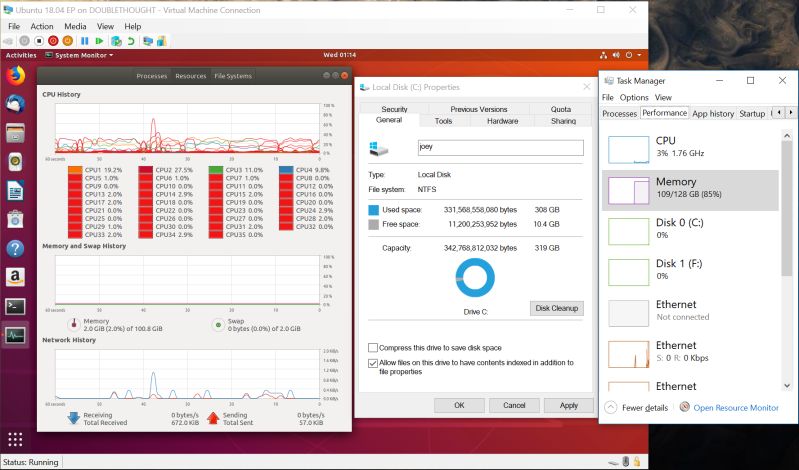Click Resource Monitor icon beside the link
Viewport: 799px width, 470px height.
pyautogui.click(x=684, y=407)
